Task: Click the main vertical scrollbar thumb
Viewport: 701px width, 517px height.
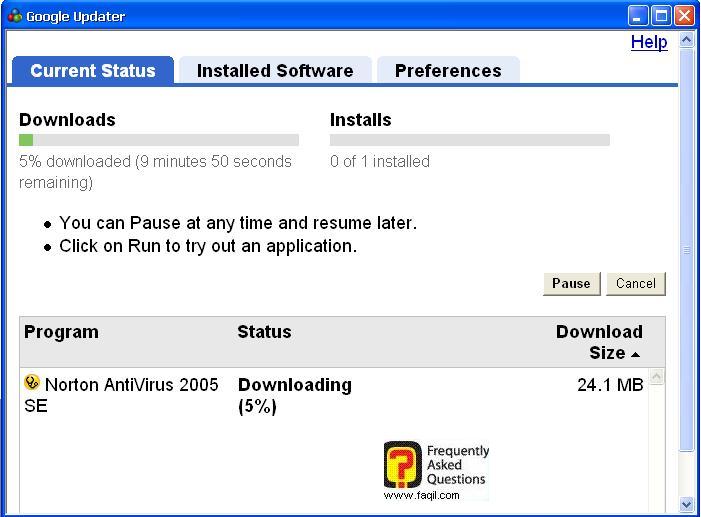Action: point(686,250)
